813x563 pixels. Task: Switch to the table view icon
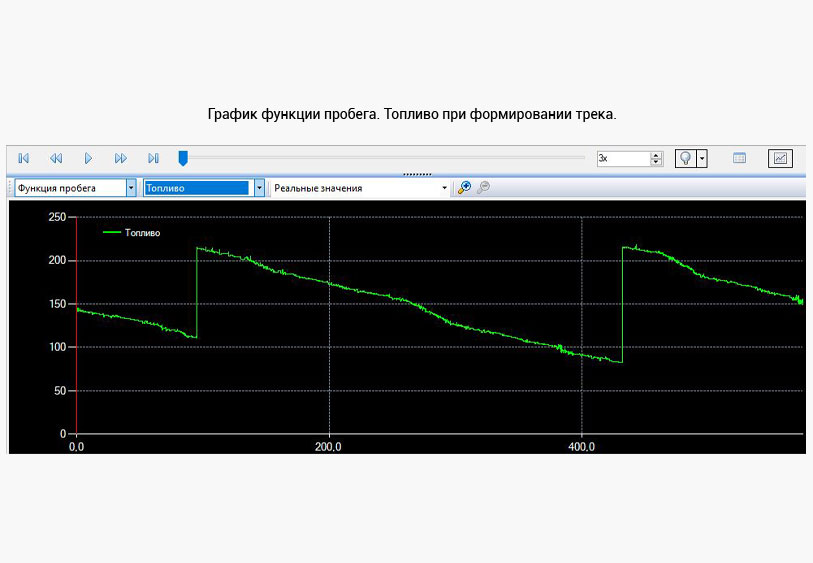740,158
